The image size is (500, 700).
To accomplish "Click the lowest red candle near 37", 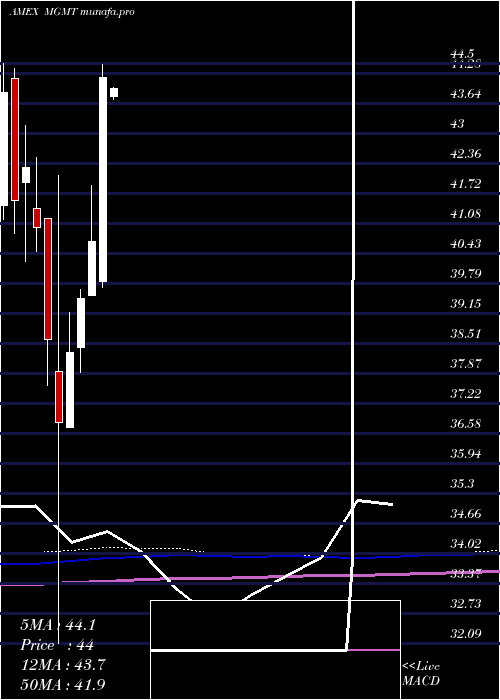I will coord(59,396).
